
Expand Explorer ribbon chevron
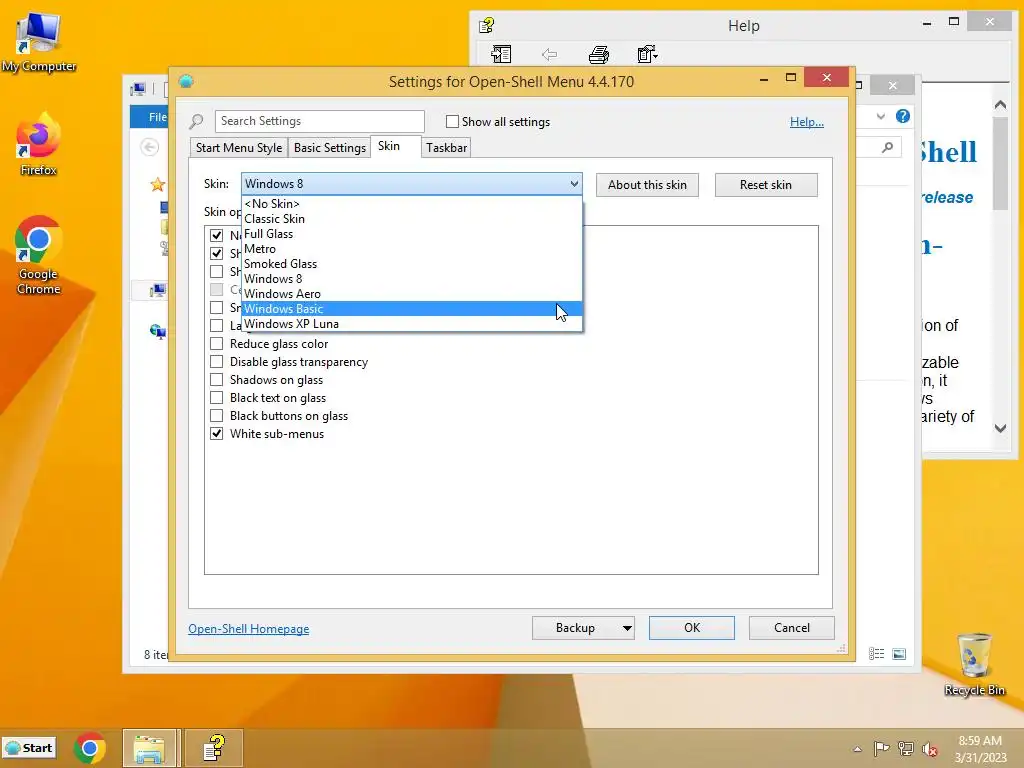click(880, 116)
